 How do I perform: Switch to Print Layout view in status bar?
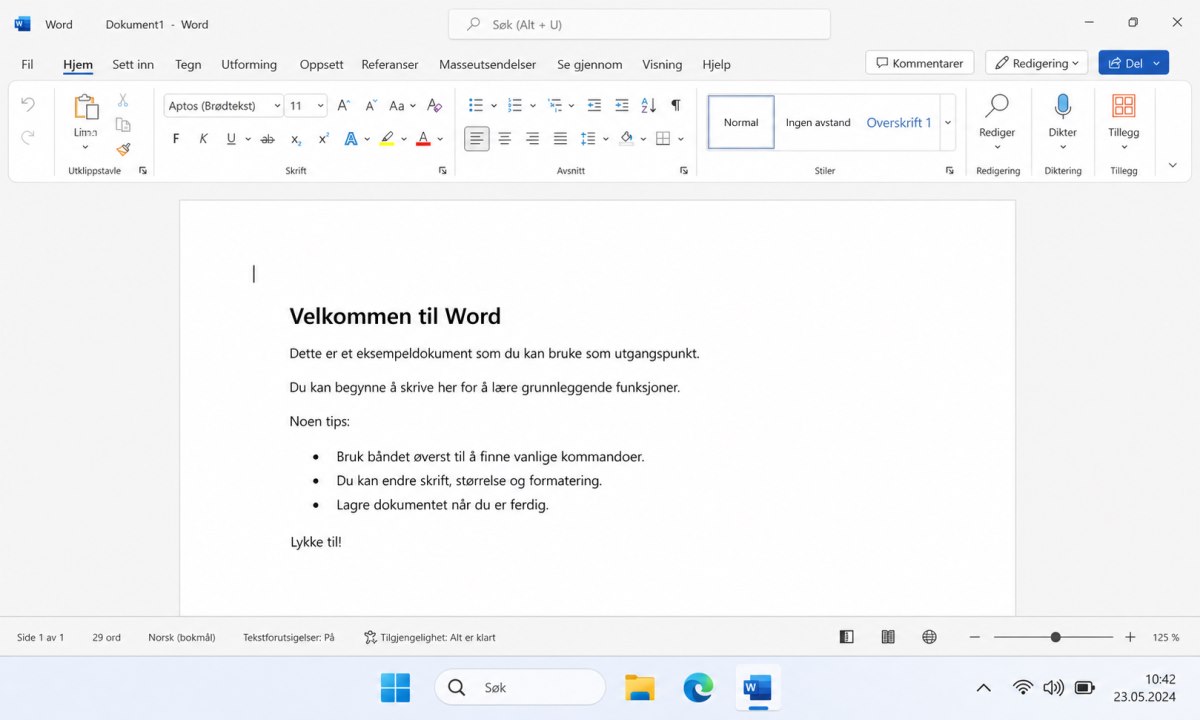[888, 637]
